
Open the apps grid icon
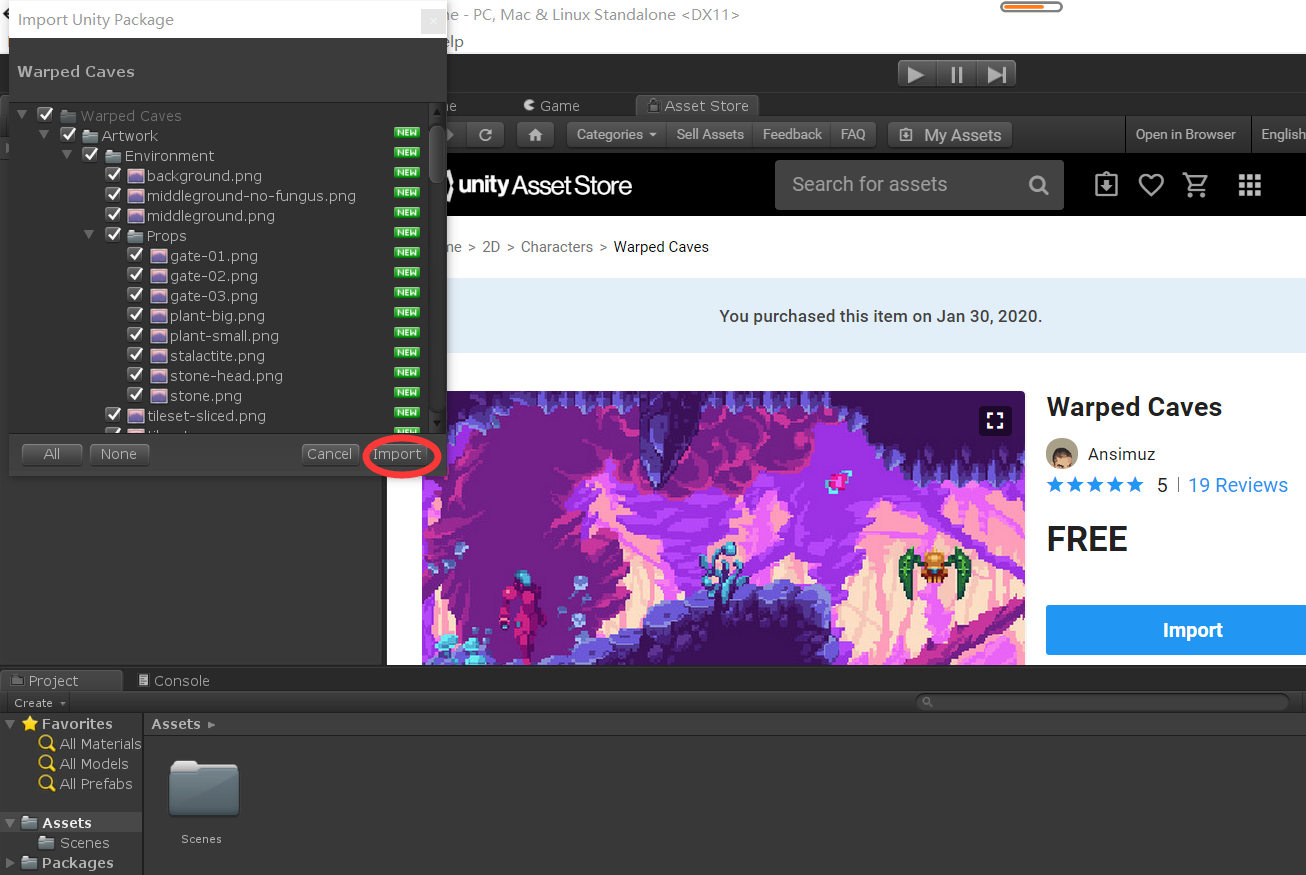pyautogui.click(x=1250, y=185)
